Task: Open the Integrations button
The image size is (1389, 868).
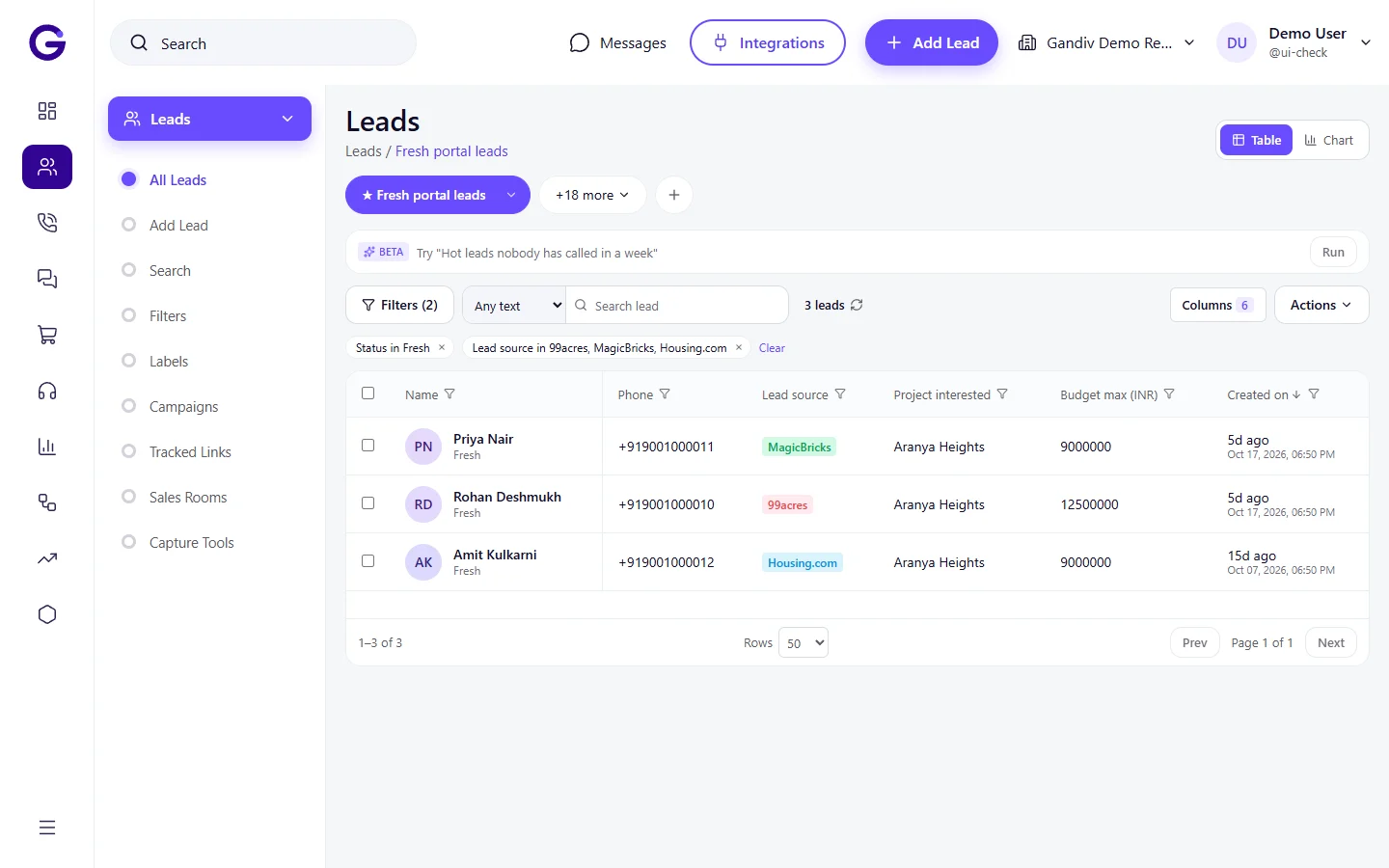Action: pos(768,42)
